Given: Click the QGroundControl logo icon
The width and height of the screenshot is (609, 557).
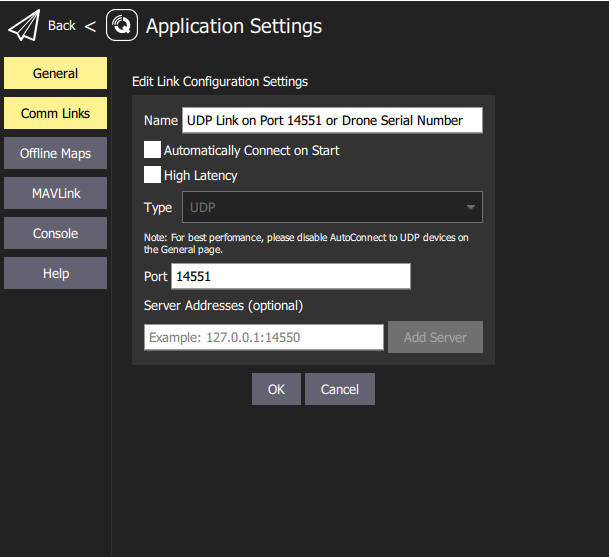Looking at the screenshot, I should pyautogui.click(x=122, y=25).
